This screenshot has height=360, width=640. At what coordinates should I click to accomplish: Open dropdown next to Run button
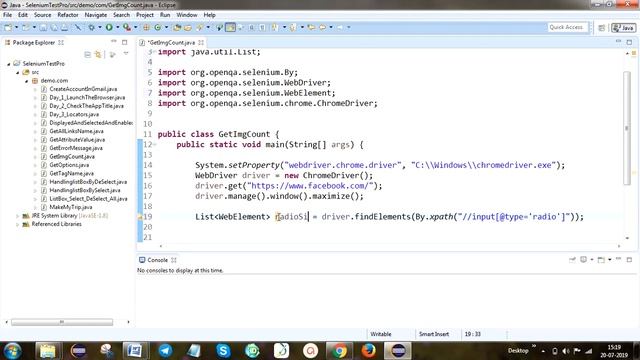118,27
